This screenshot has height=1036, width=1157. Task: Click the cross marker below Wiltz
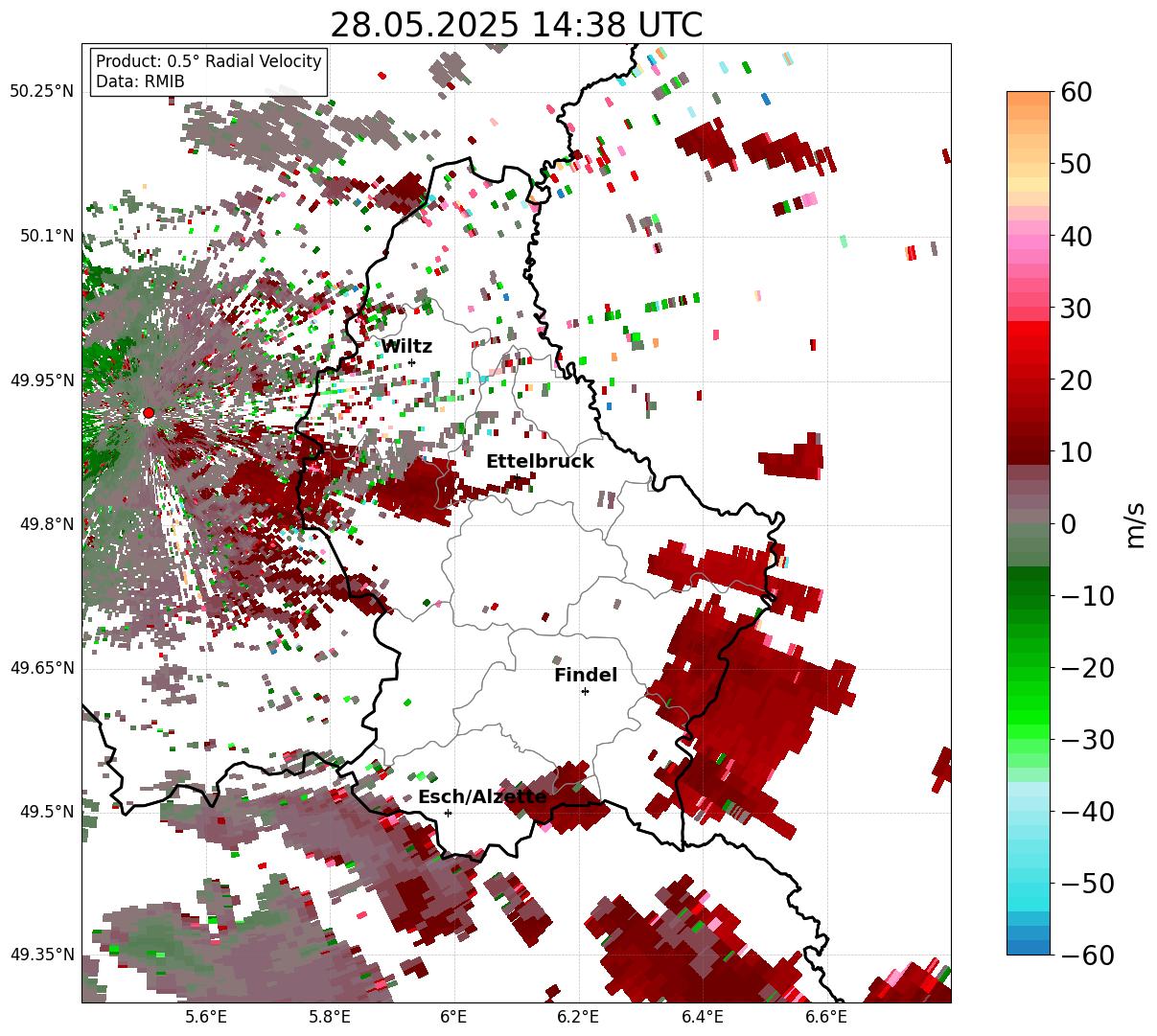[411, 362]
